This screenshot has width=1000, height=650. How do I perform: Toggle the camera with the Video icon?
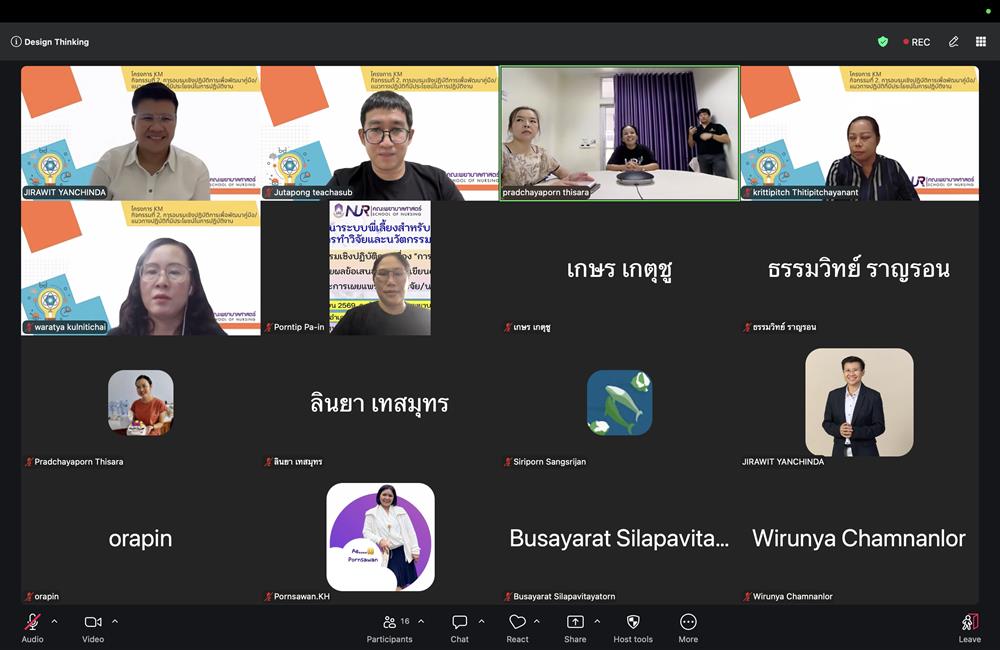click(x=93, y=622)
